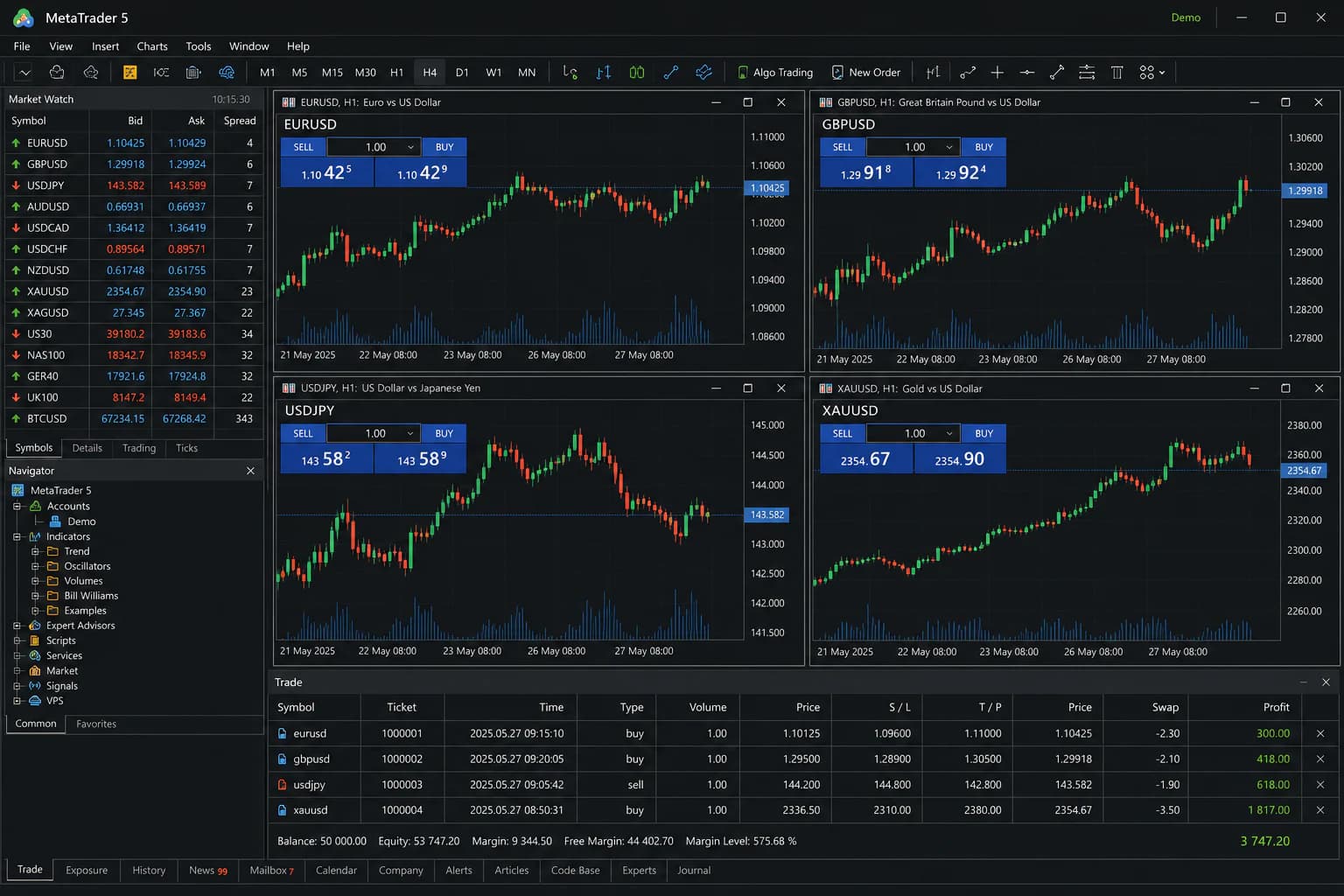Select the polyline drawing tool icon
Image resolution: width=1344 pixels, height=896 pixels.
point(968,73)
